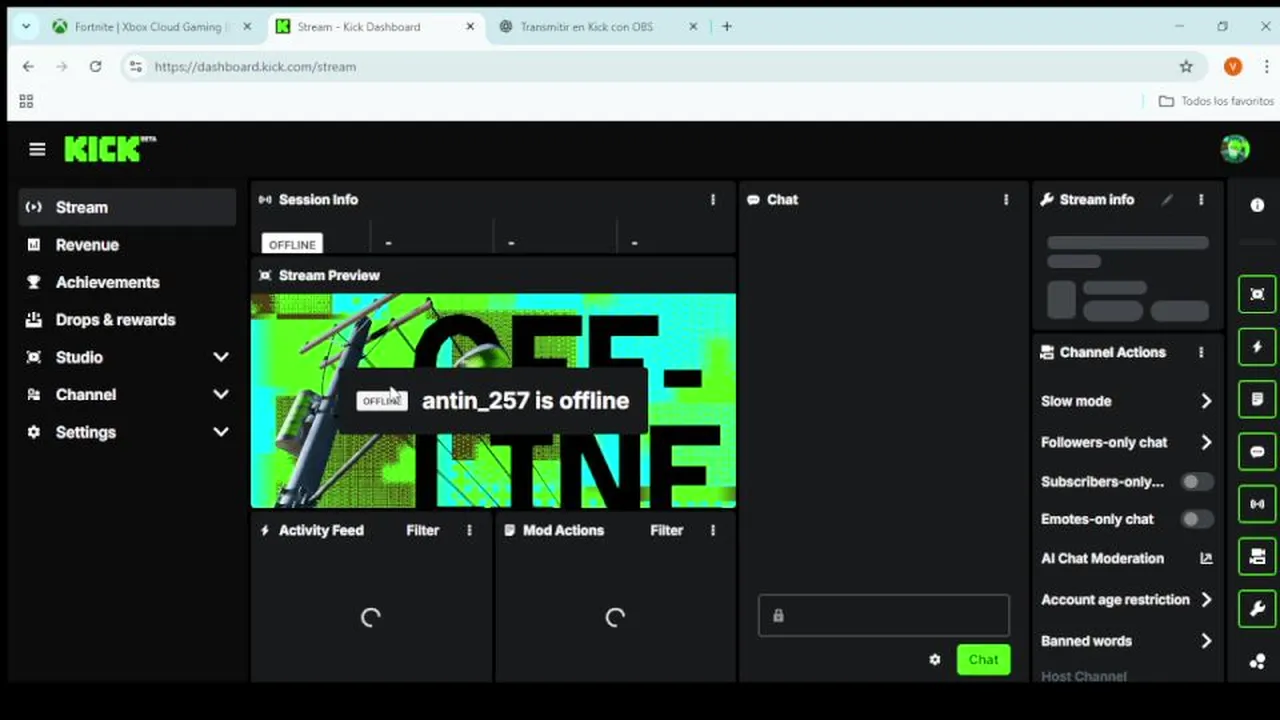Bookmark this page with star icon
Viewport: 1280px width, 720px height.
[1186, 67]
